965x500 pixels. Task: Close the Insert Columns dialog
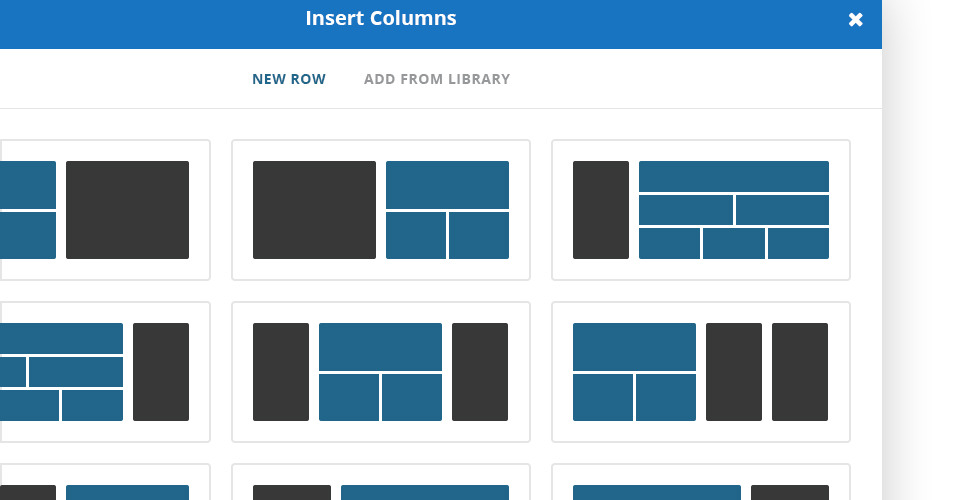click(855, 20)
